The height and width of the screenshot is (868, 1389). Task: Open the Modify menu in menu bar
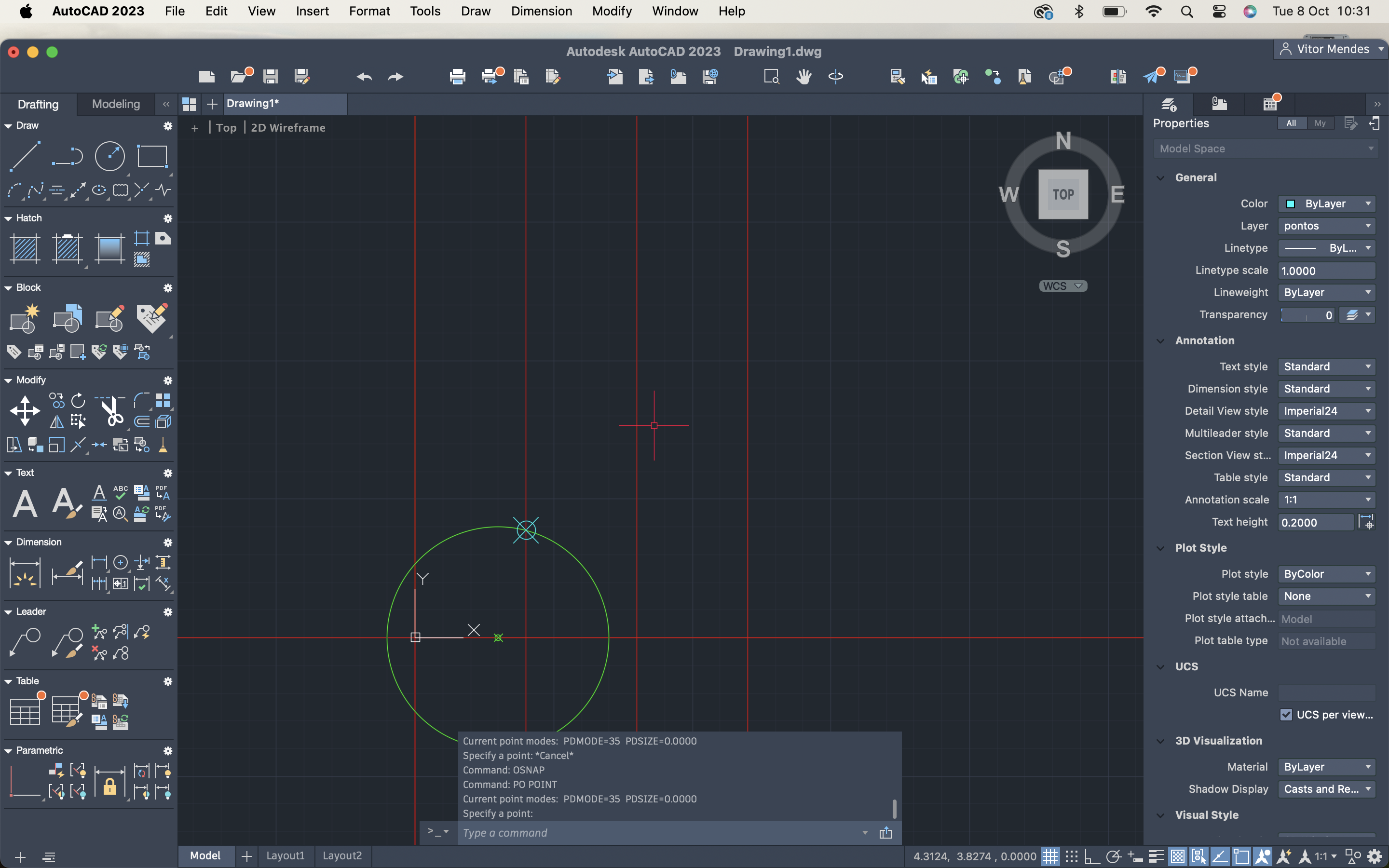click(x=612, y=12)
